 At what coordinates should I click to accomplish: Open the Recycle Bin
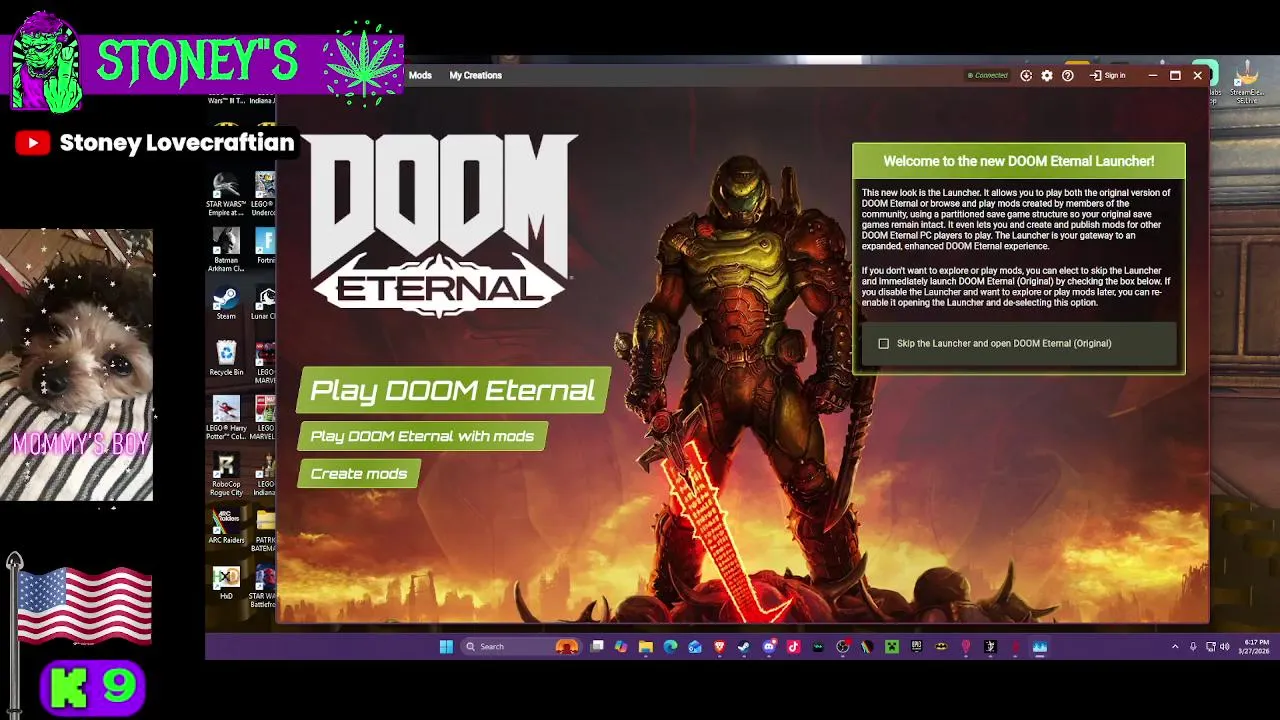(226, 359)
